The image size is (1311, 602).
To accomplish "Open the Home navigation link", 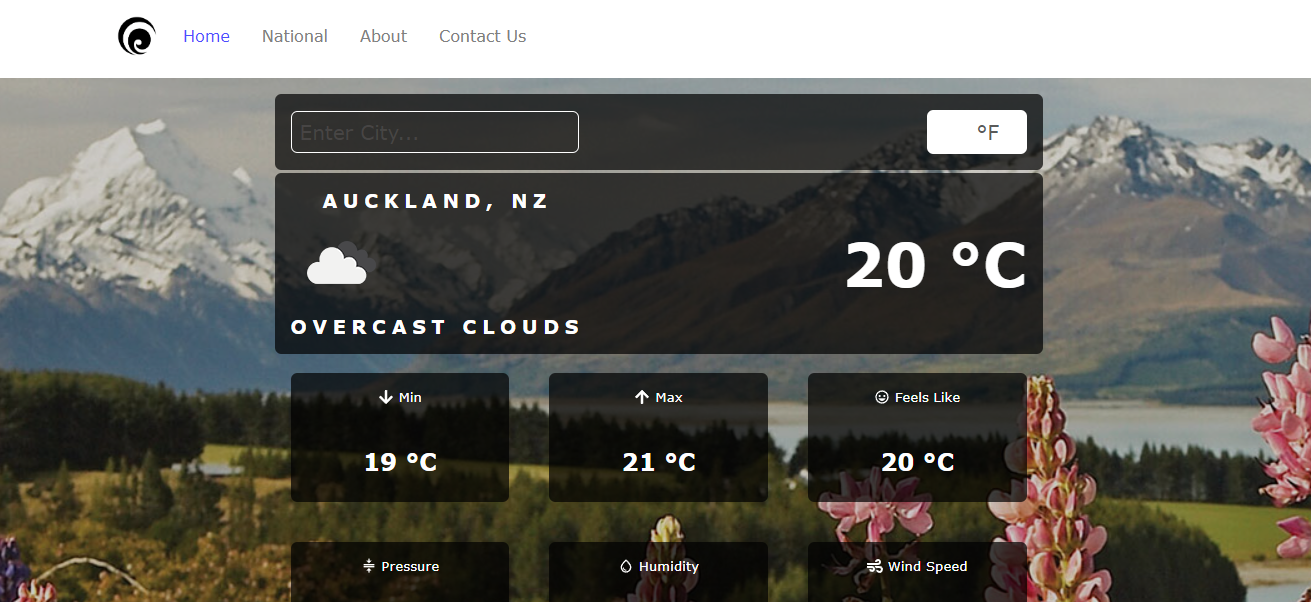I will click(x=206, y=36).
